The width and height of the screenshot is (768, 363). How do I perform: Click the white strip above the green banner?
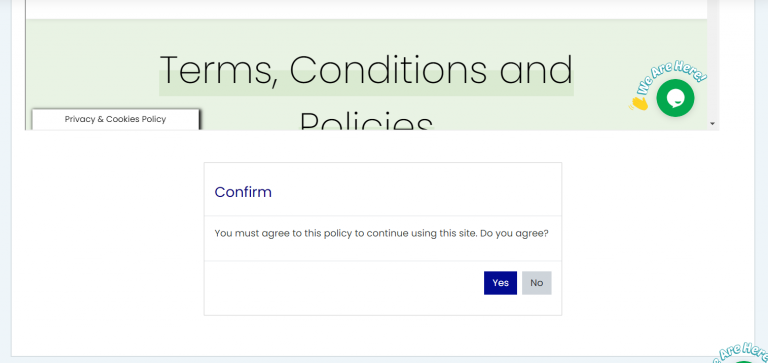[x=366, y=9]
